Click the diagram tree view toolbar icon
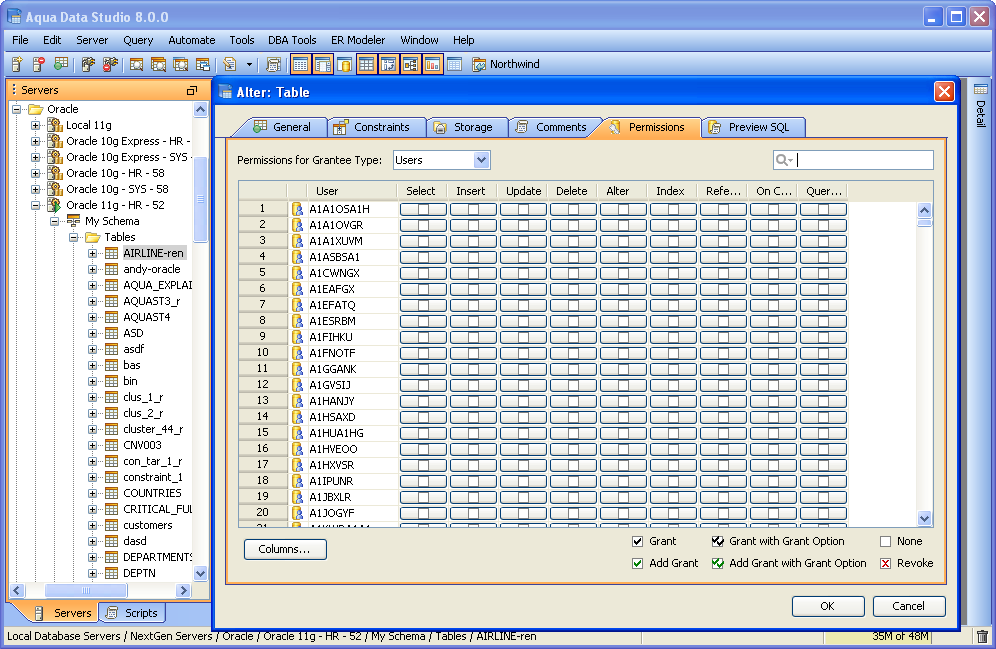Screen dimensions: 996x649 coord(410,64)
